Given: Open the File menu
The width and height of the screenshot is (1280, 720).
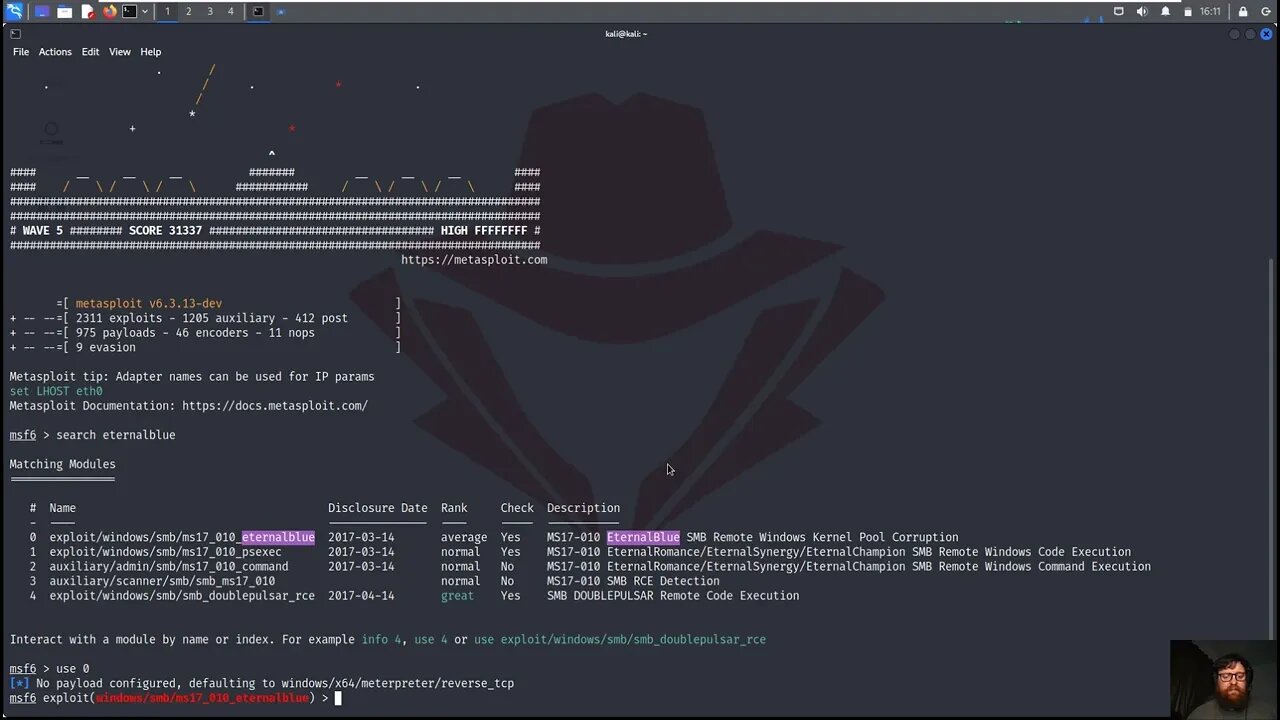Looking at the screenshot, I should pyautogui.click(x=21, y=52).
